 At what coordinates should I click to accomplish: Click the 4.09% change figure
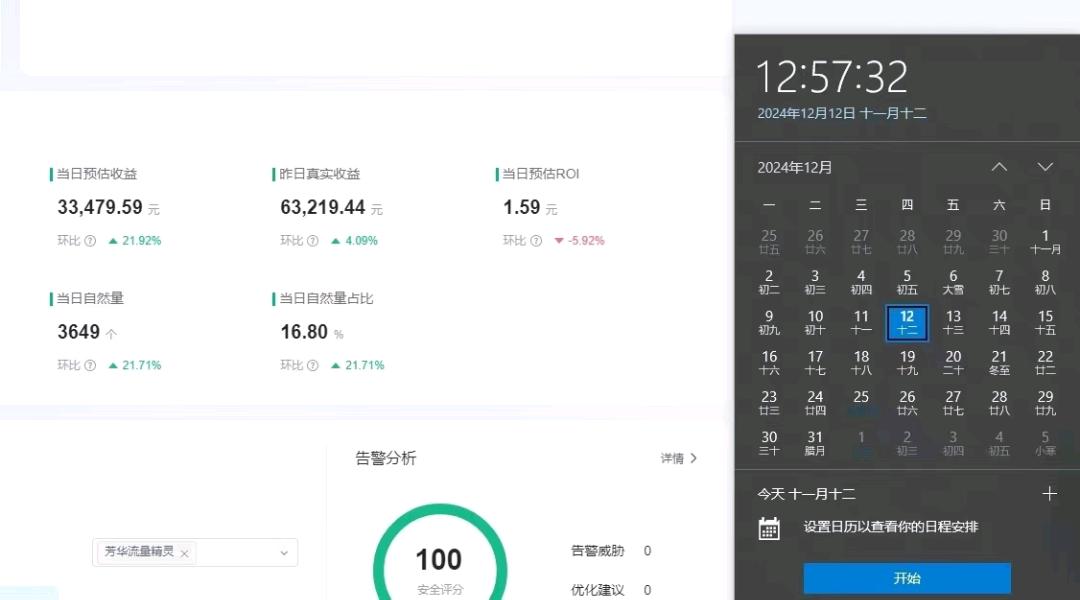coord(361,240)
